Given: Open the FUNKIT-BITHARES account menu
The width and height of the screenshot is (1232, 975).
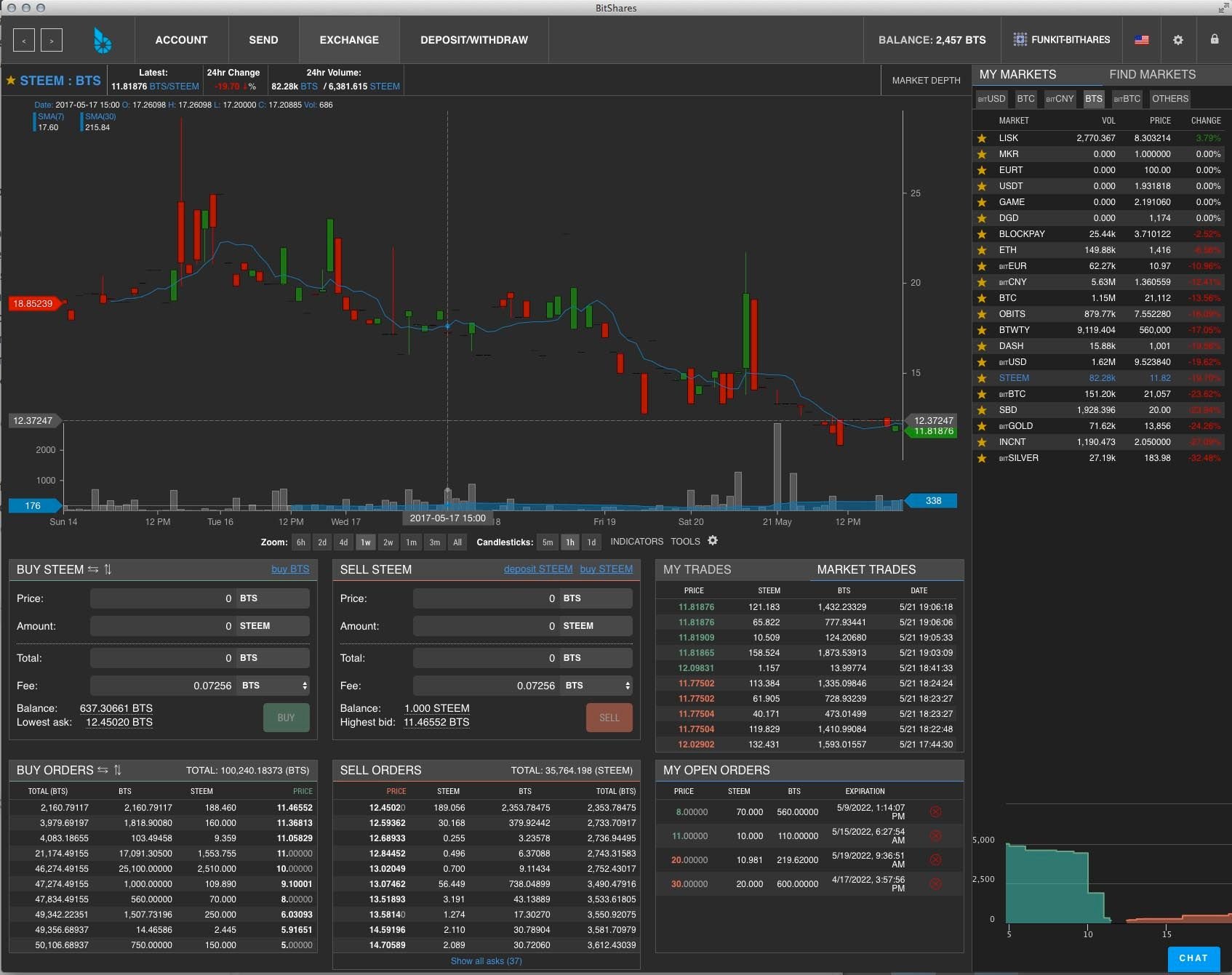Looking at the screenshot, I should click(1062, 40).
